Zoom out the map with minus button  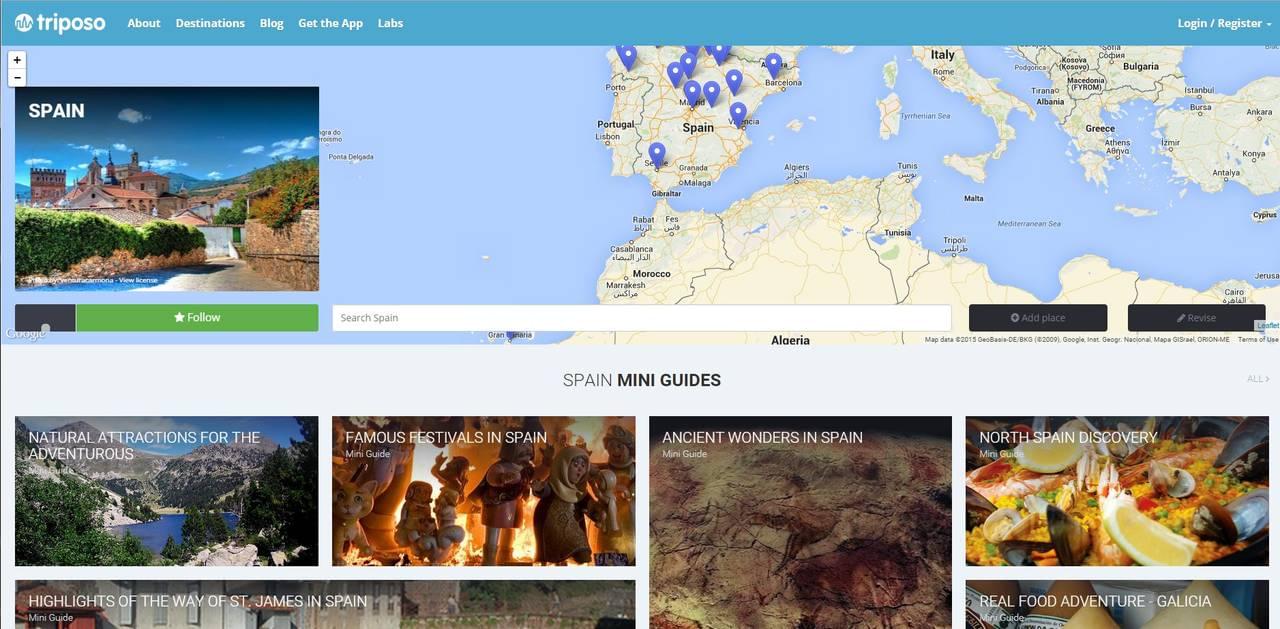[17, 78]
